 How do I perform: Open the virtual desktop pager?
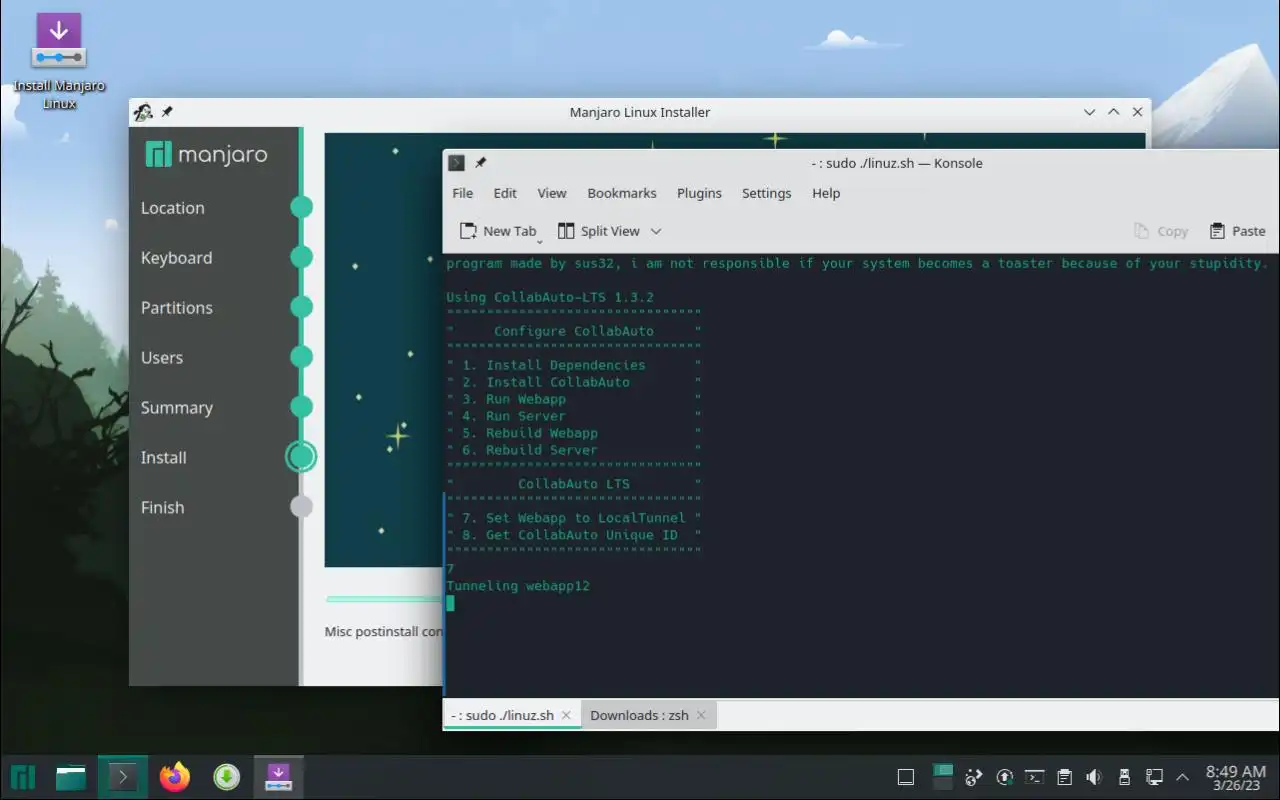click(x=942, y=777)
